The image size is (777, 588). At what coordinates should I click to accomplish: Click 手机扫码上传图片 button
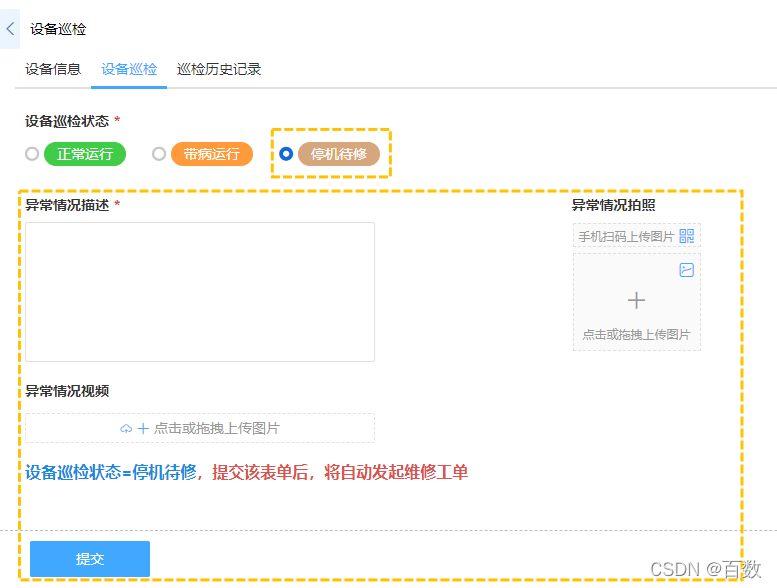click(x=637, y=236)
